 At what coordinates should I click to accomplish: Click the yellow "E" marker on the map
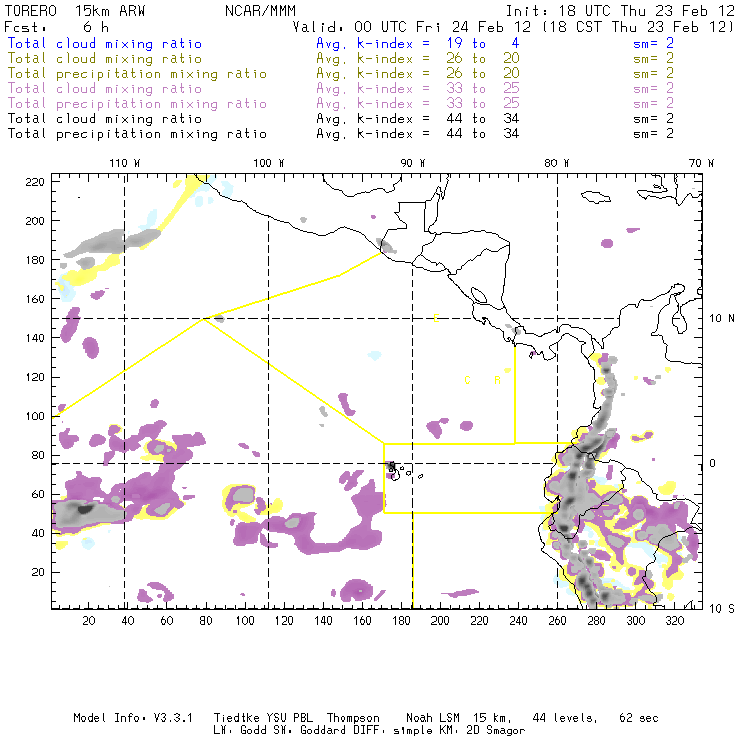point(437,318)
